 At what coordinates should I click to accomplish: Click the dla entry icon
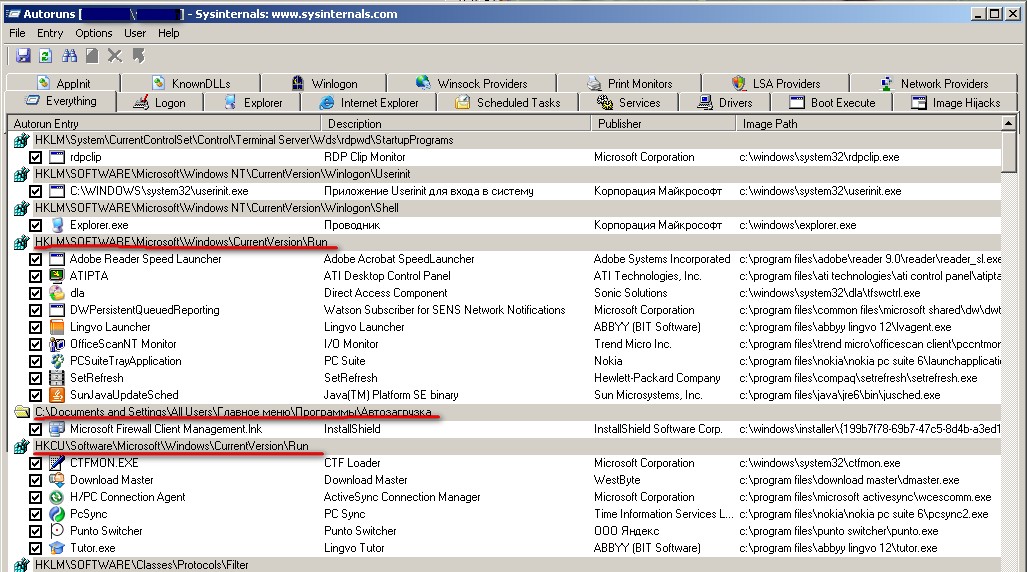point(57,293)
